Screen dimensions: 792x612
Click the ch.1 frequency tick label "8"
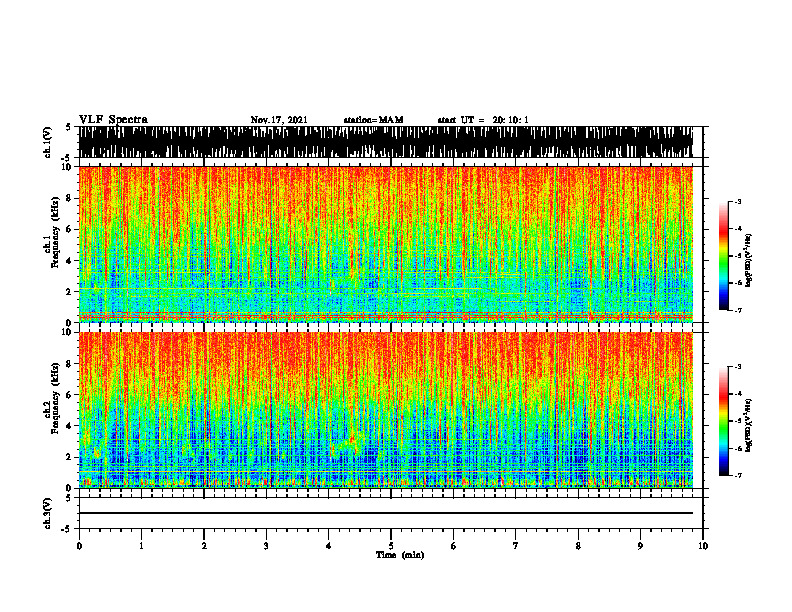[x=69, y=198]
